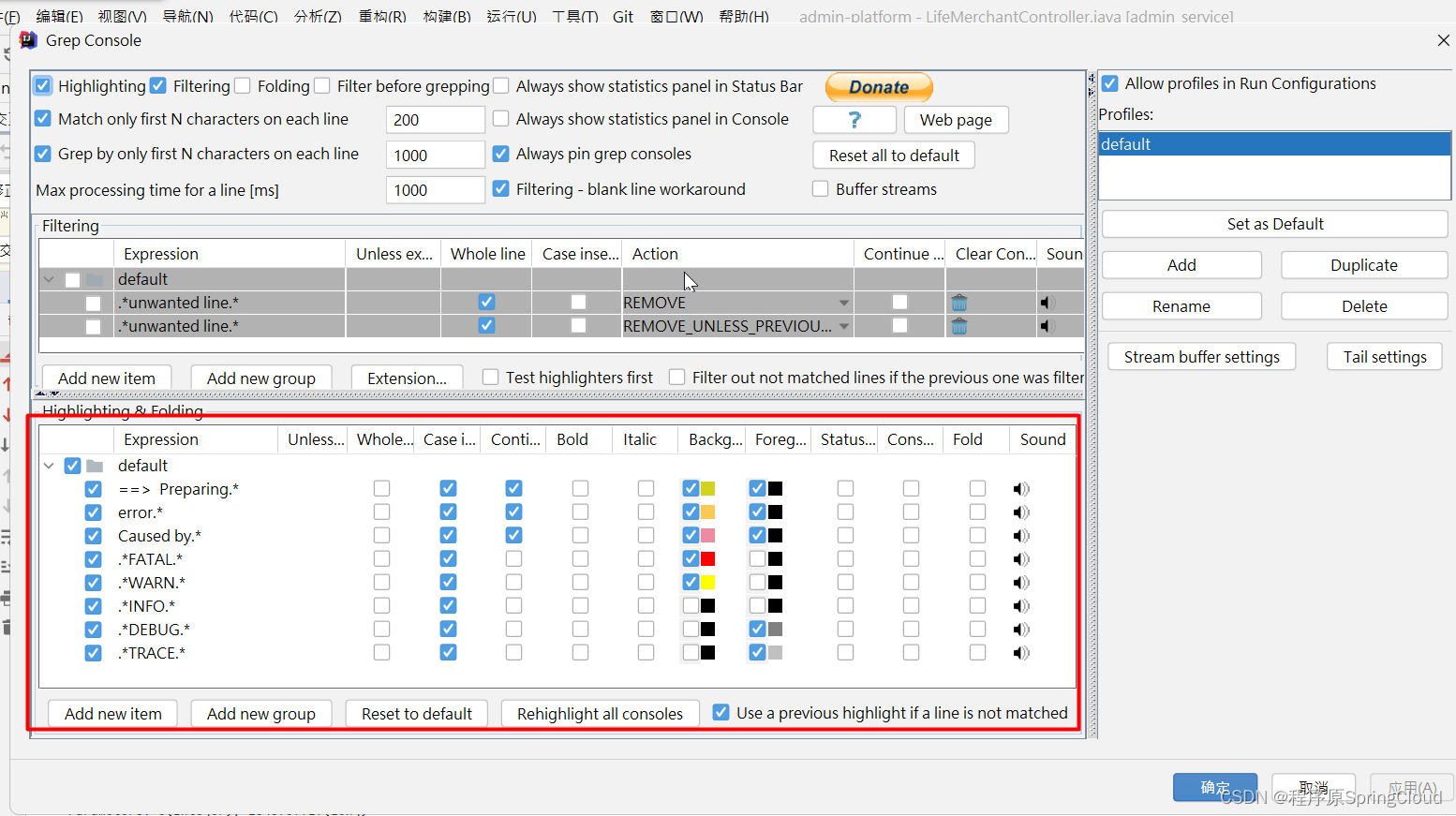The height and width of the screenshot is (816, 1456).
Task: Toggle Use a previous highlight if not matched
Action: pos(721,712)
